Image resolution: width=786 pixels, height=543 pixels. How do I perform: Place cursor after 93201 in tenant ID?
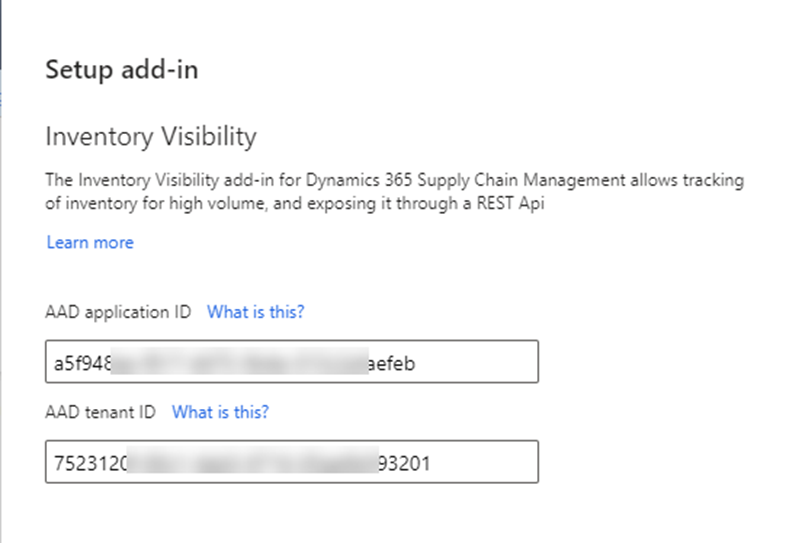tap(432, 463)
